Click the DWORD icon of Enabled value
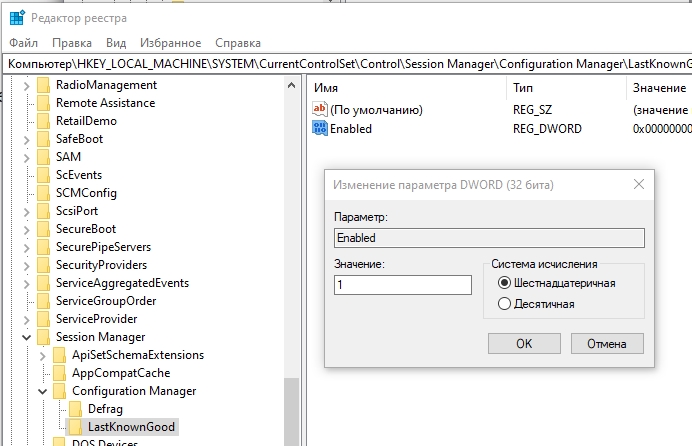692x446 pixels. coord(320,128)
